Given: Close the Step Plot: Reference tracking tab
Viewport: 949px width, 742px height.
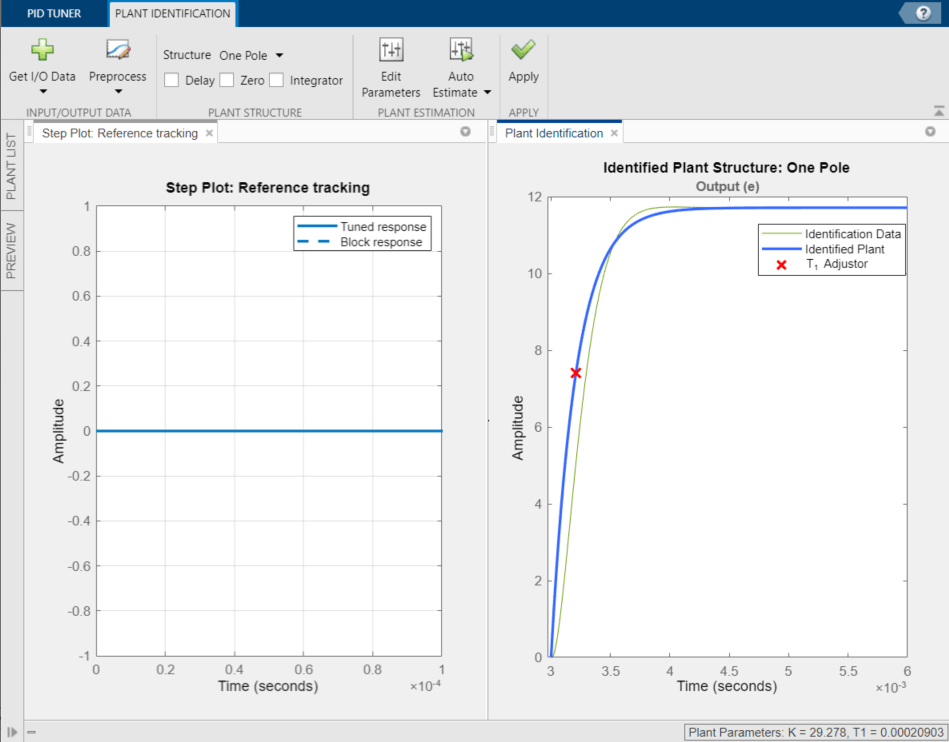Looking at the screenshot, I should [209, 133].
